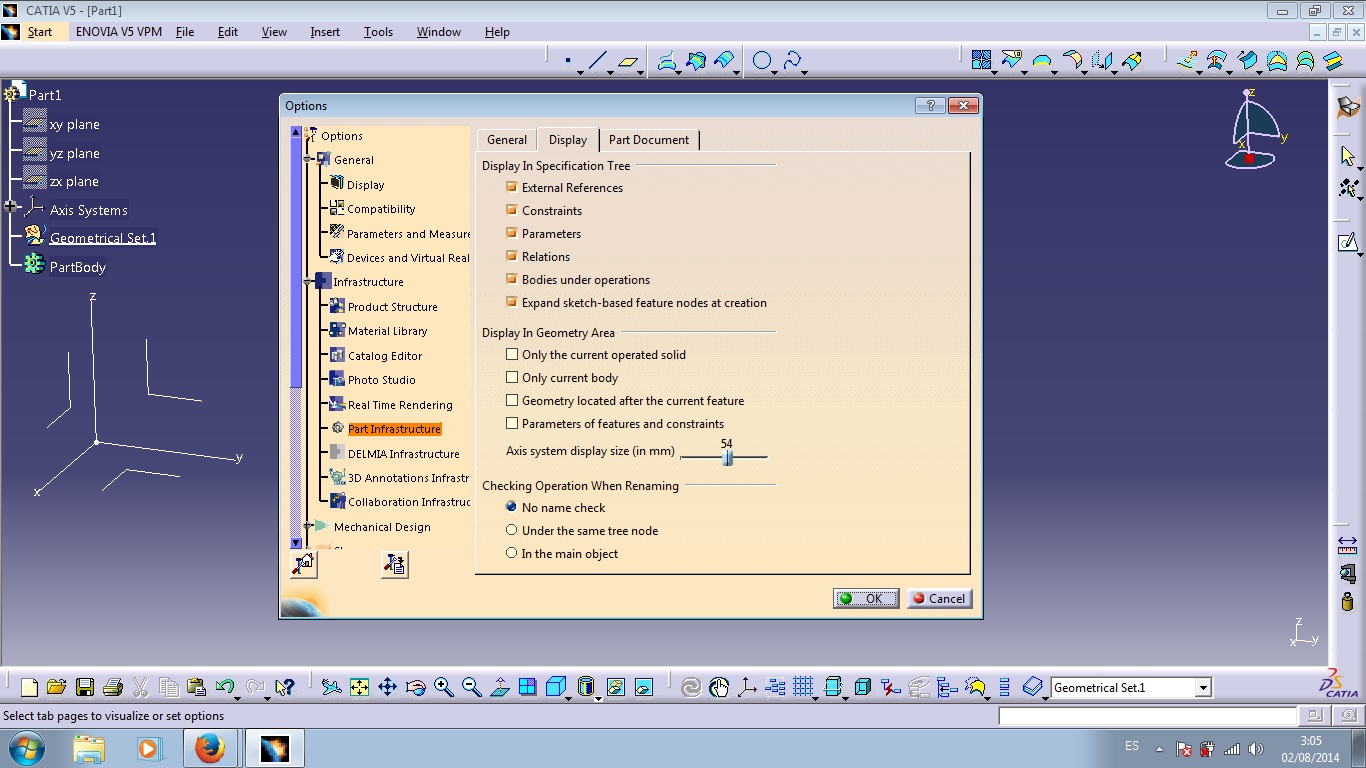Enable Geometry located after the current feature
Image resolution: width=1366 pixels, height=768 pixels.
click(512, 400)
